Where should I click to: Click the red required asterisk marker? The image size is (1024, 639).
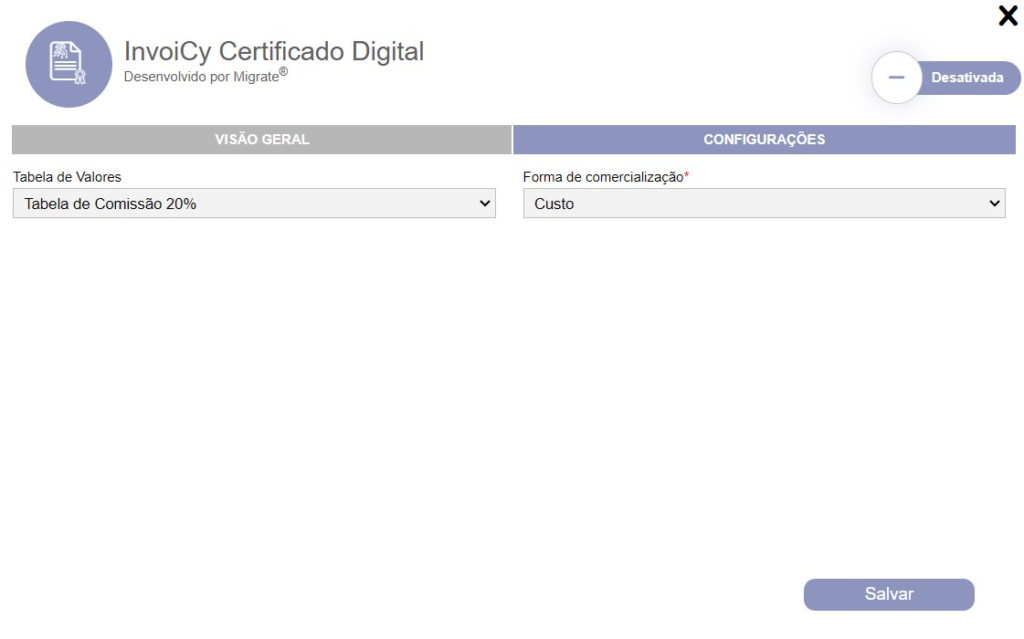687,176
